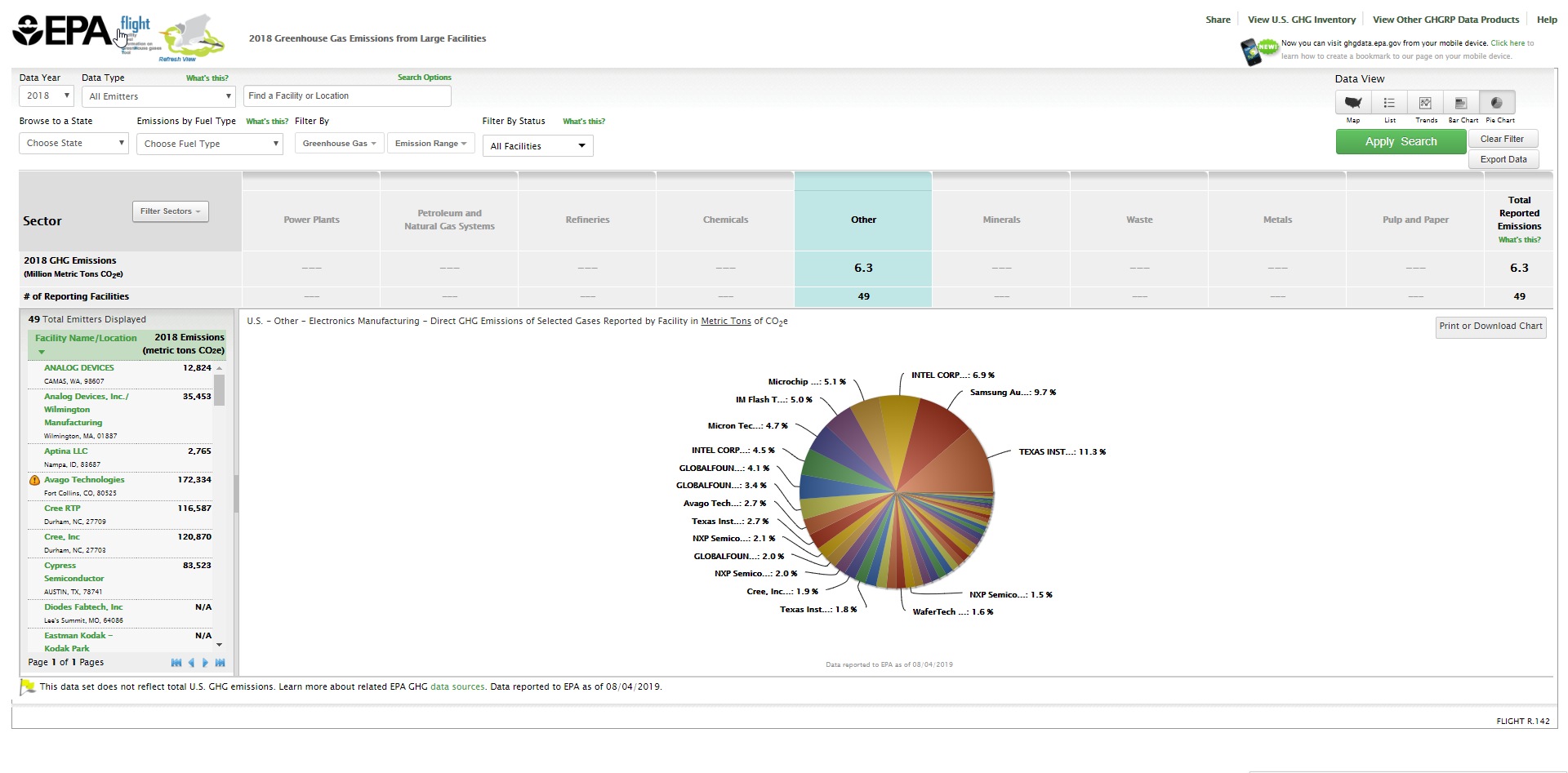Select the Other sector tab

click(863, 220)
